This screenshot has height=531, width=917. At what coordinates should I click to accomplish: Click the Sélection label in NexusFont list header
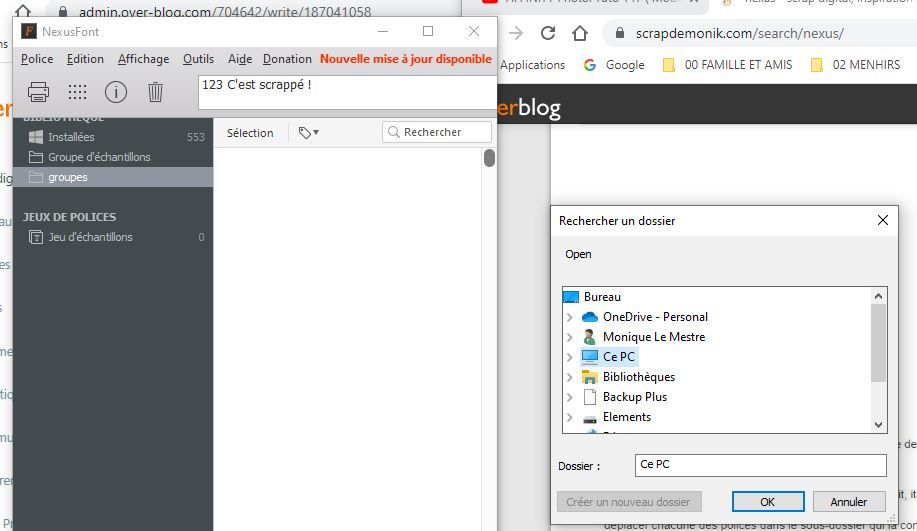coord(250,133)
